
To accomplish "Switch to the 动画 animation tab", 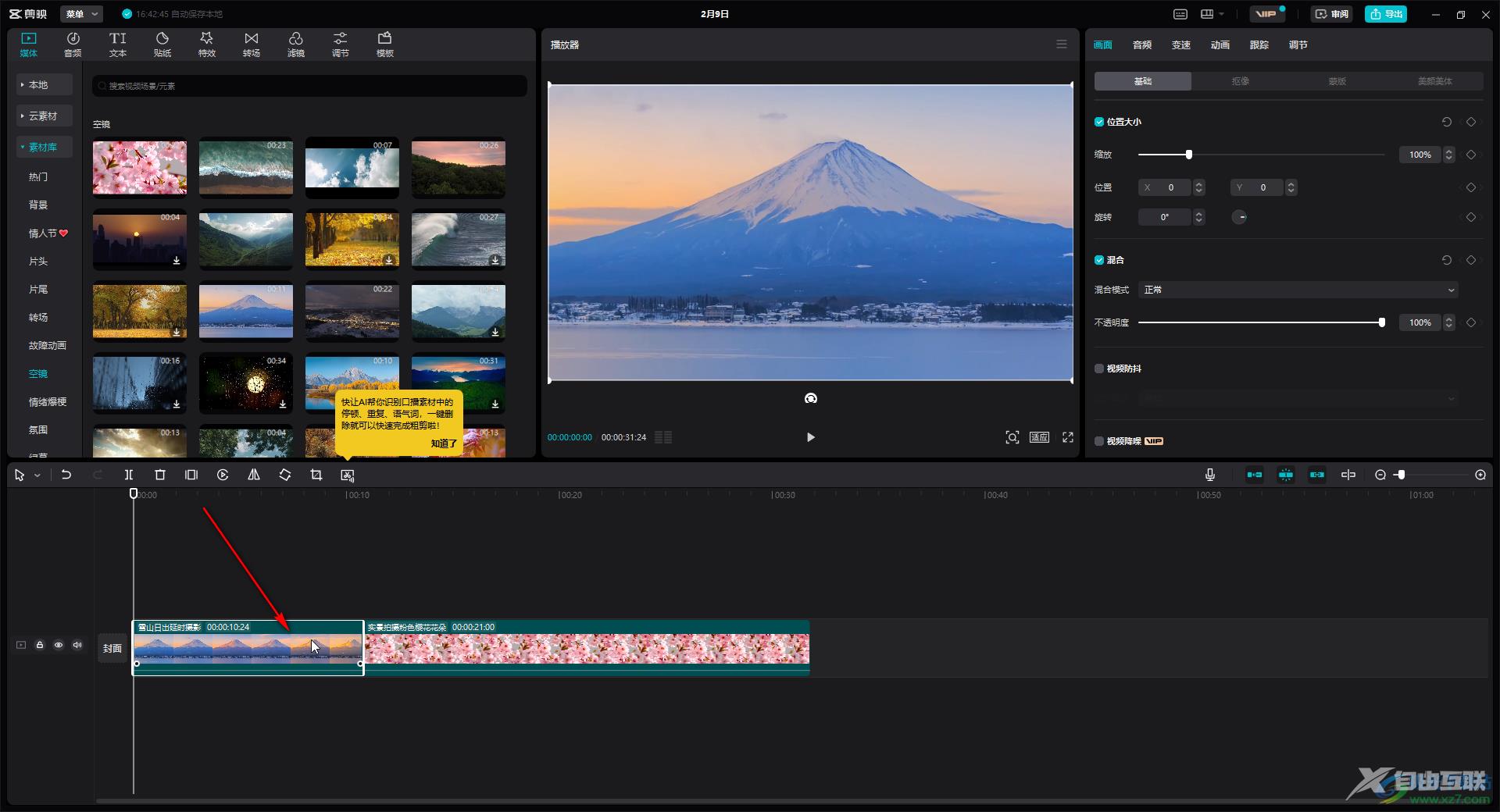I will coord(1220,45).
